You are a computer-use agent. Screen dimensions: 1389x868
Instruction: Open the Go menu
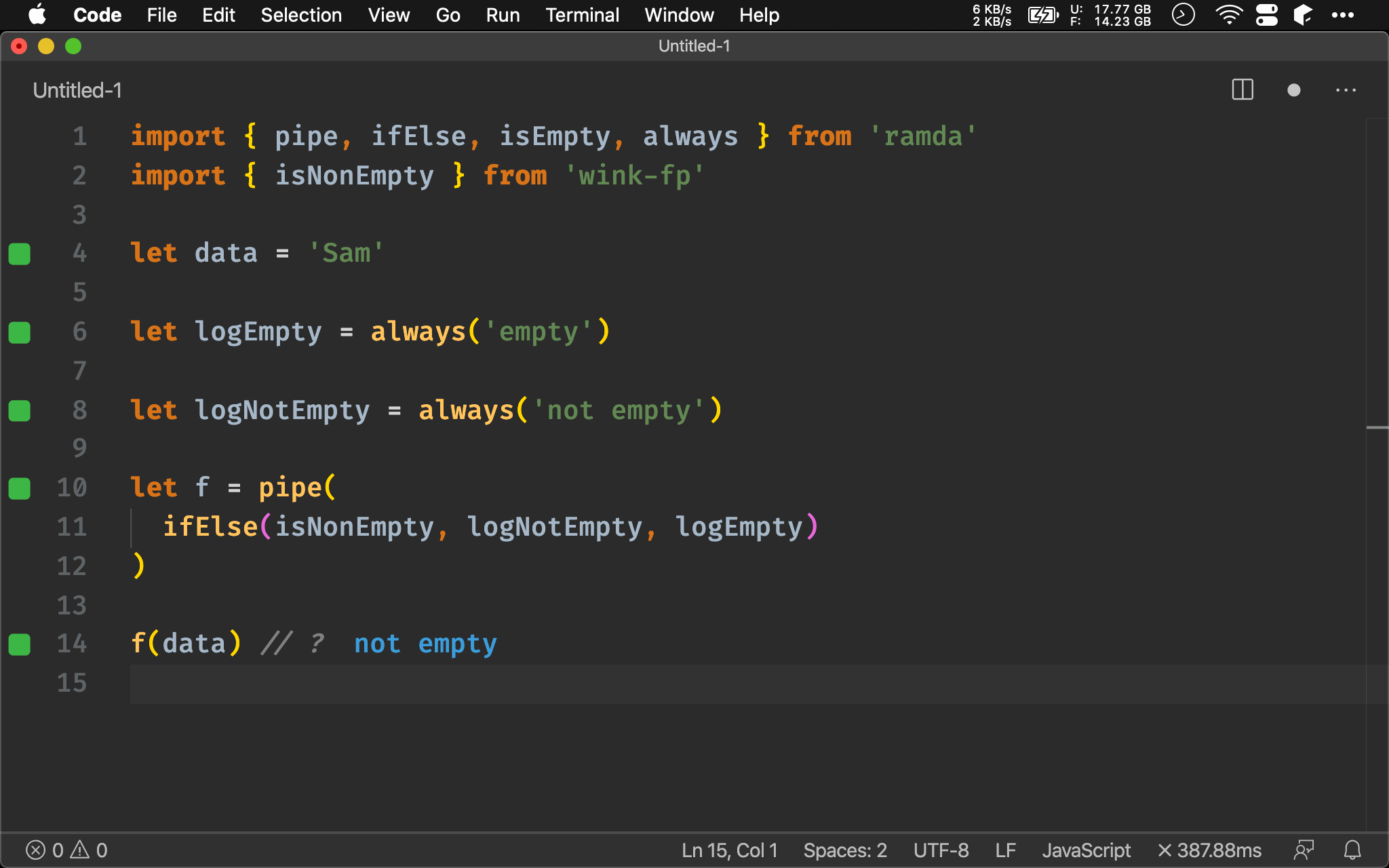[x=448, y=15]
